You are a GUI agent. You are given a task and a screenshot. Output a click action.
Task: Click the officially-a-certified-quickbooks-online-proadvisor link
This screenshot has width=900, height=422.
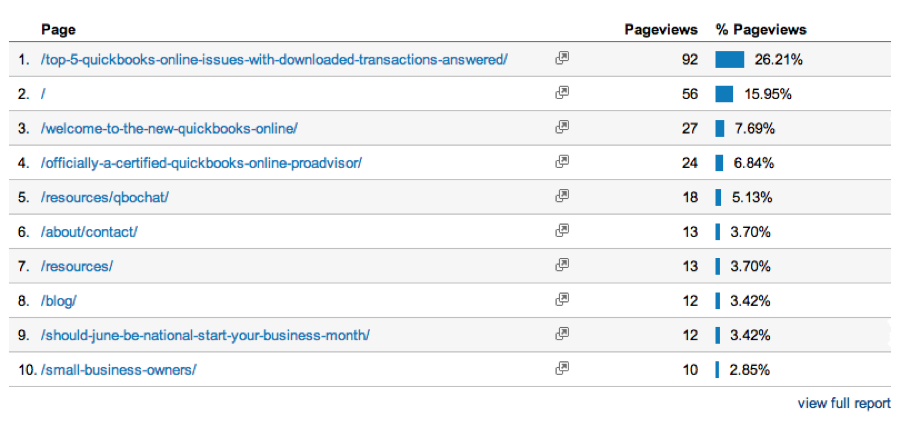[201, 163]
